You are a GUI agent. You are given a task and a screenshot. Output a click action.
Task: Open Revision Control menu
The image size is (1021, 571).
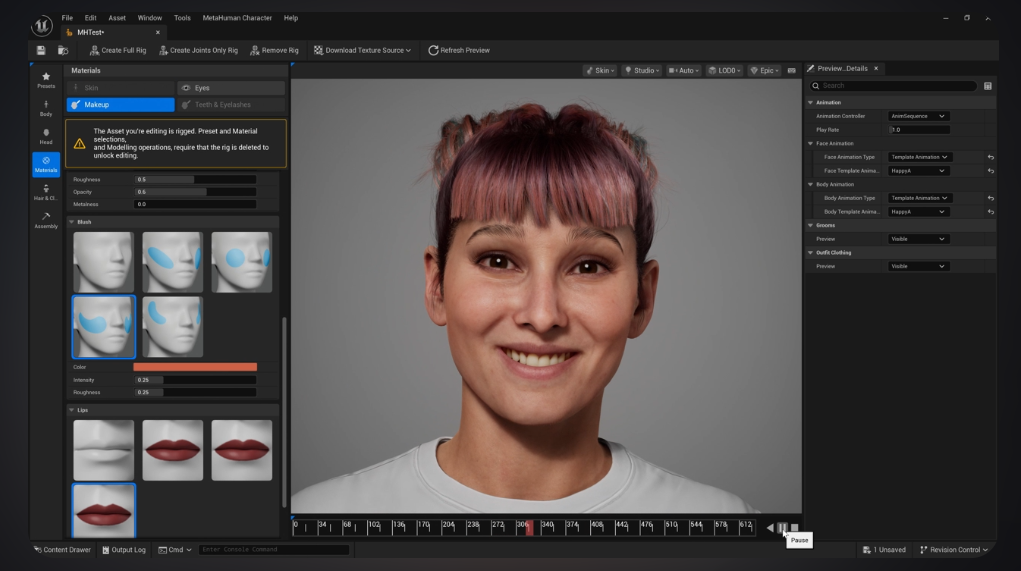954,550
